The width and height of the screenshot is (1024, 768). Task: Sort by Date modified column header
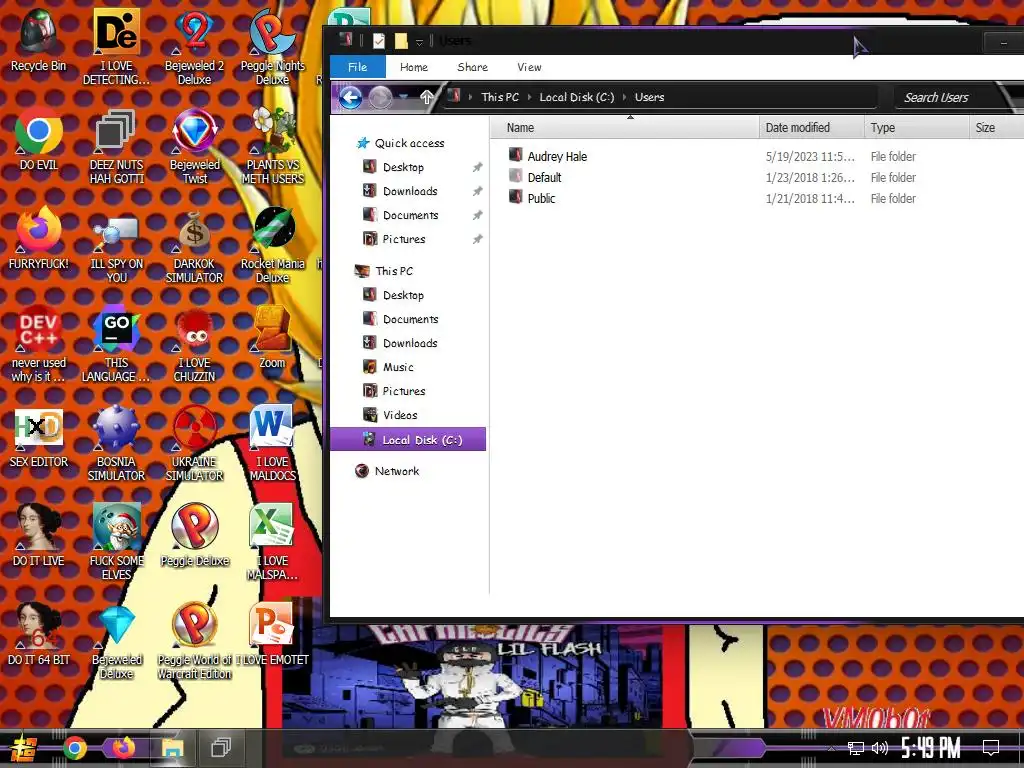point(811,127)
